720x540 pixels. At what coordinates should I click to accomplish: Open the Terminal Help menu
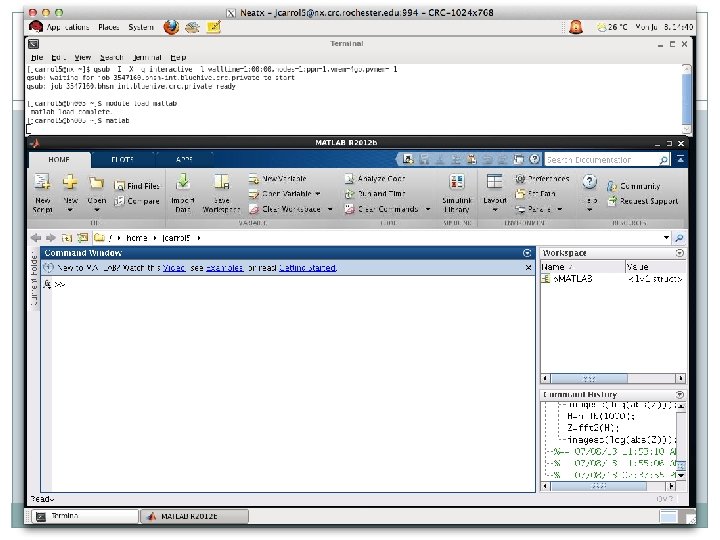pyautogui.click(x=178, y=57)
